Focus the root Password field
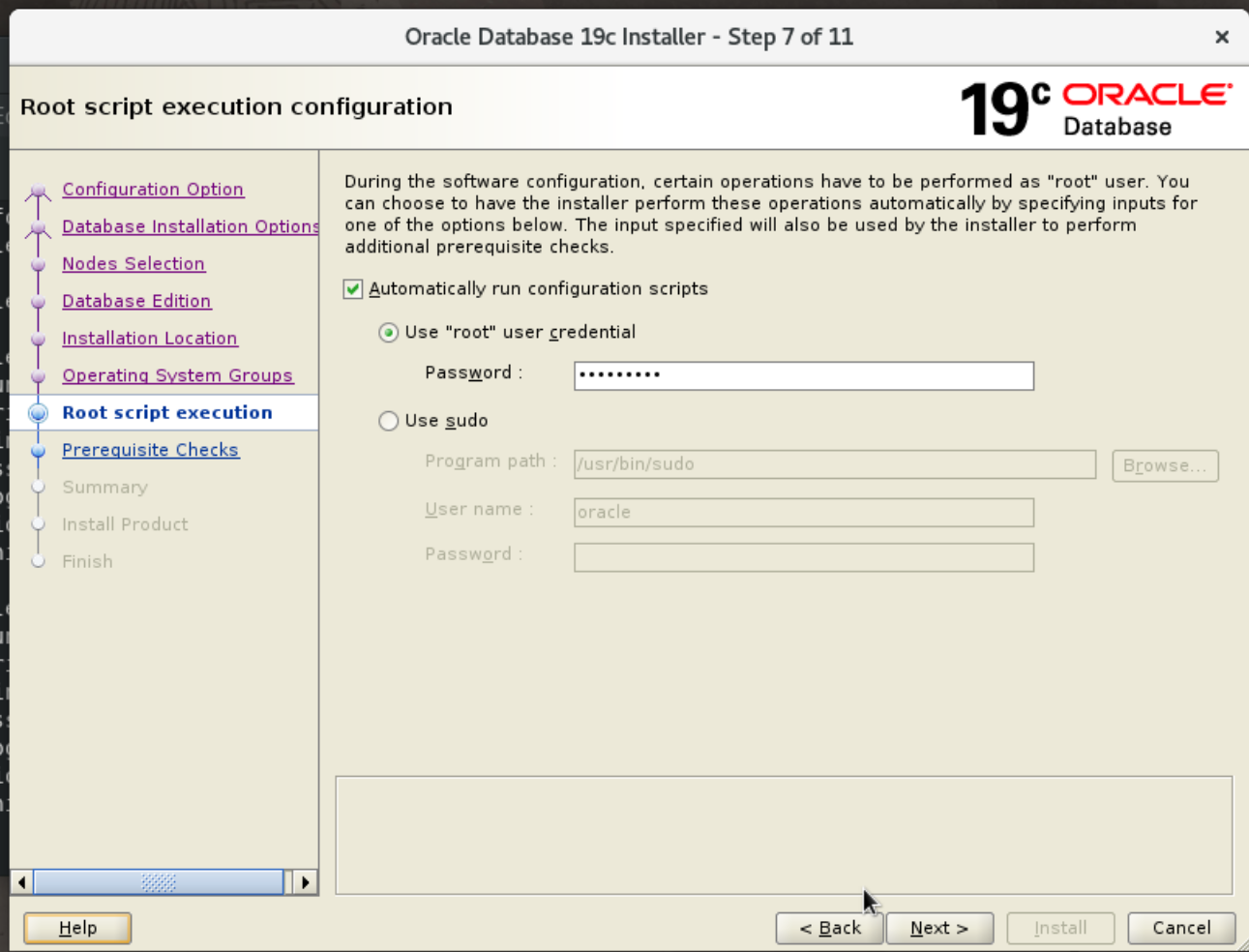This screenshot has width=1249, height=952. click(804, 375)
